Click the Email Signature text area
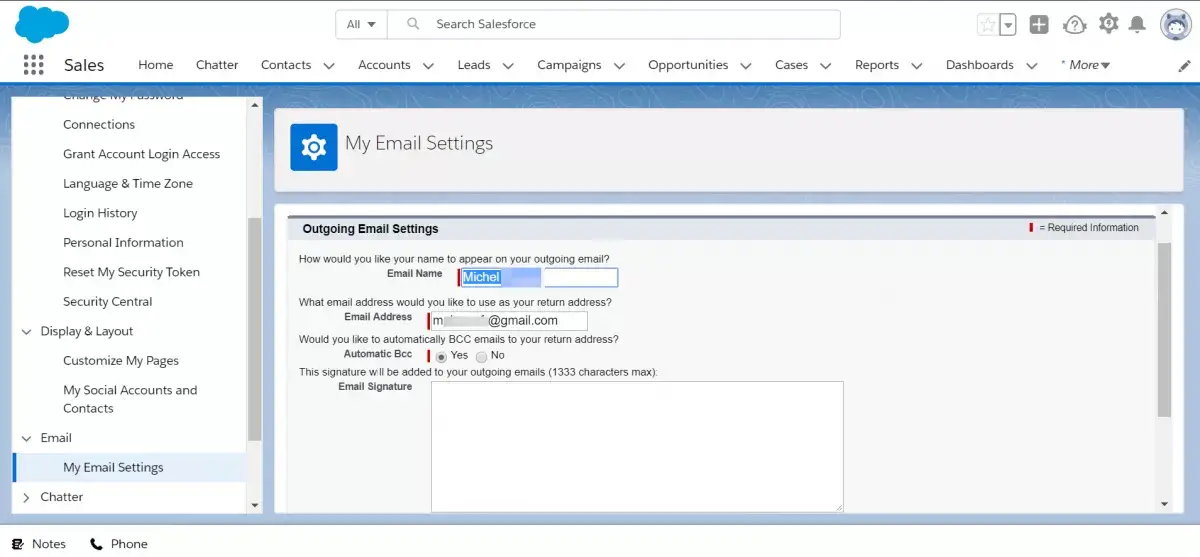This screenshot has height=557, width=1200. coord(637,446)
